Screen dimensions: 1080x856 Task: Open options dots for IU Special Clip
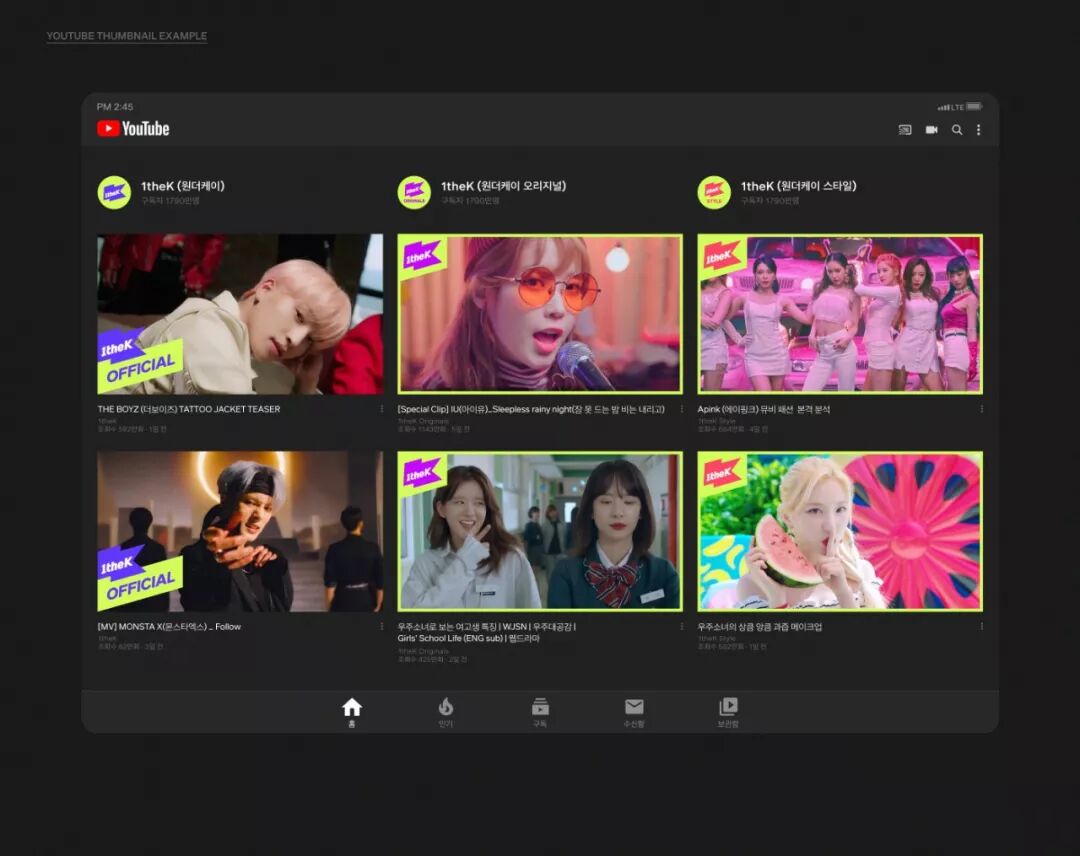[682, 409]
